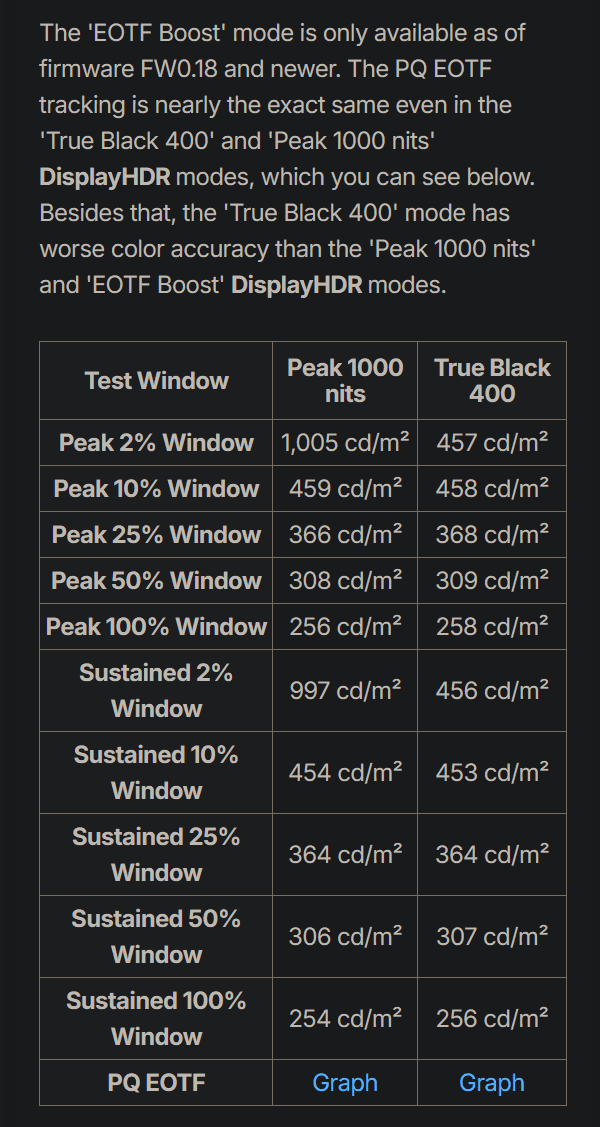Select the 'Sustained 10% Window' row label
This screenshot has width=600, height=1127.
click(156, 773)
